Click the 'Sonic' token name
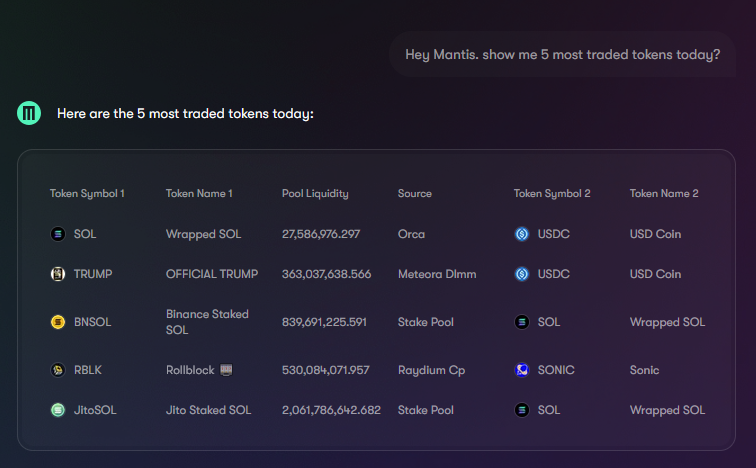 point(644,370)
